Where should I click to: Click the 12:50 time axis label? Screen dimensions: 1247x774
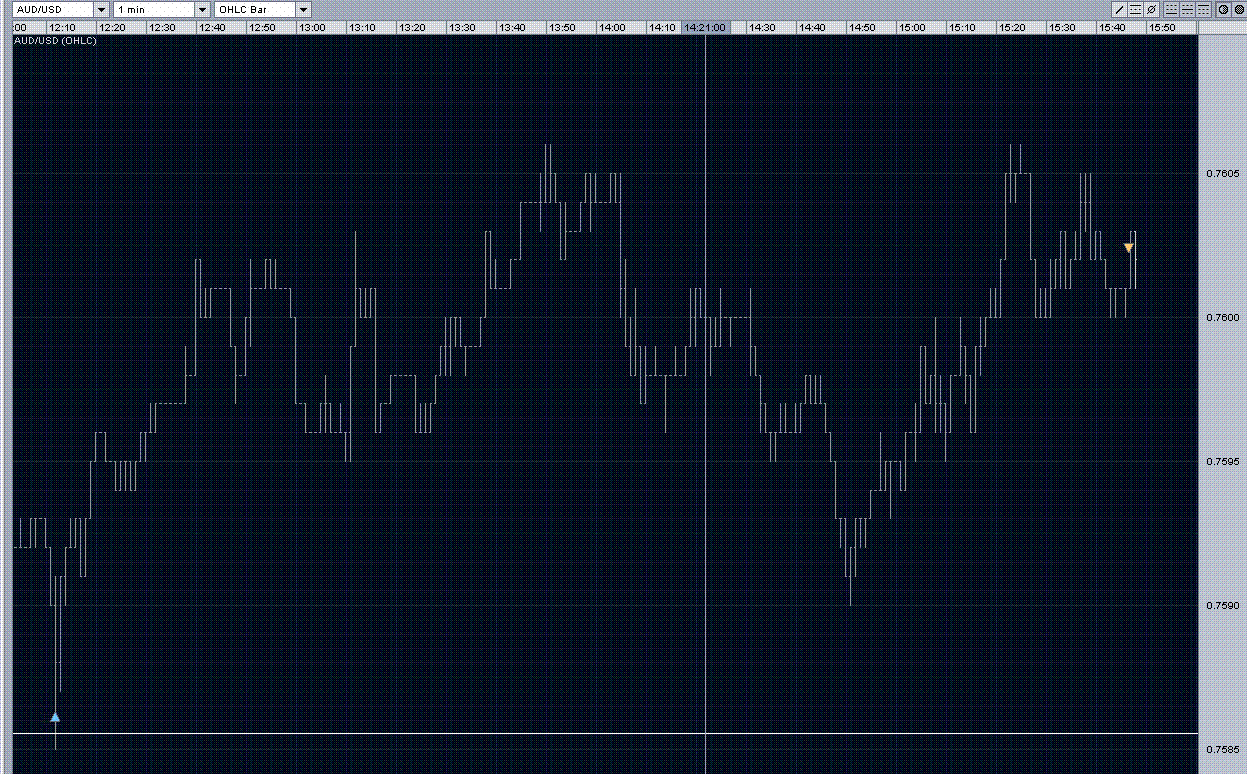tap(262, 28)
